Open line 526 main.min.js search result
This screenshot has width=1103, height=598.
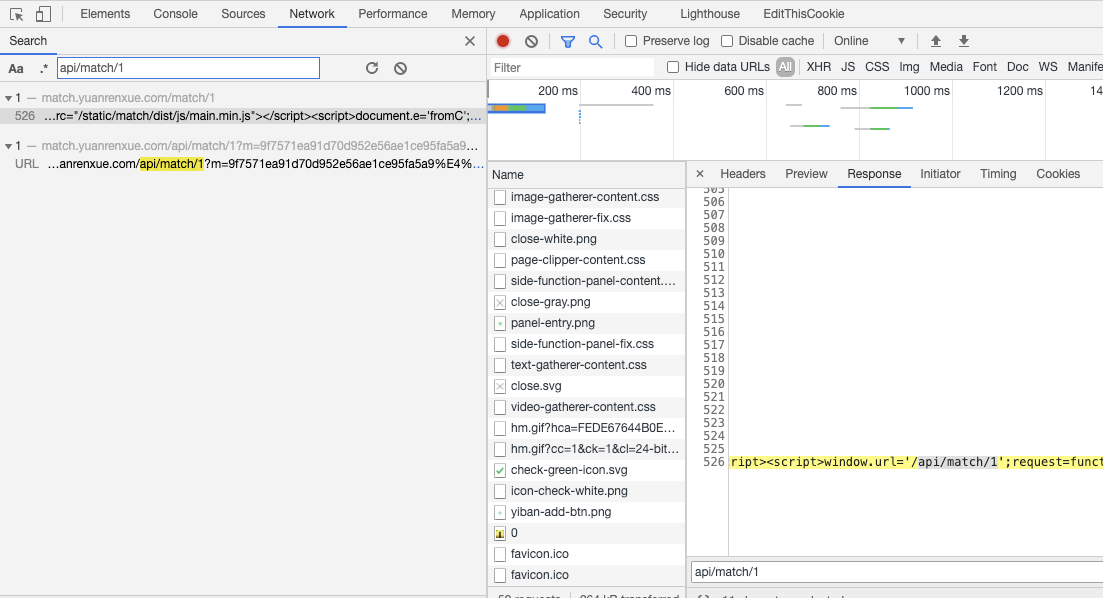(243, 116)
